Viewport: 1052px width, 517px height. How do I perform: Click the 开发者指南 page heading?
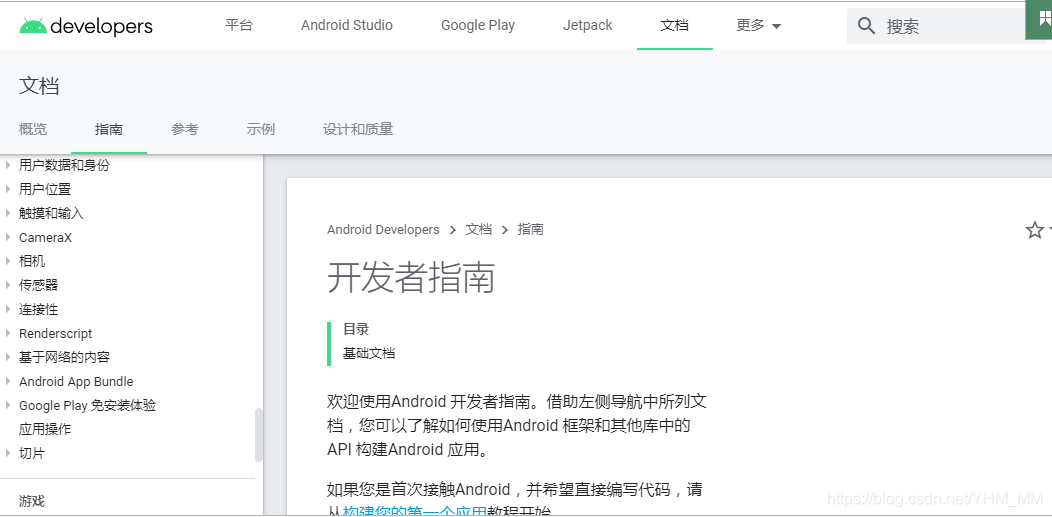coord(411,278)
